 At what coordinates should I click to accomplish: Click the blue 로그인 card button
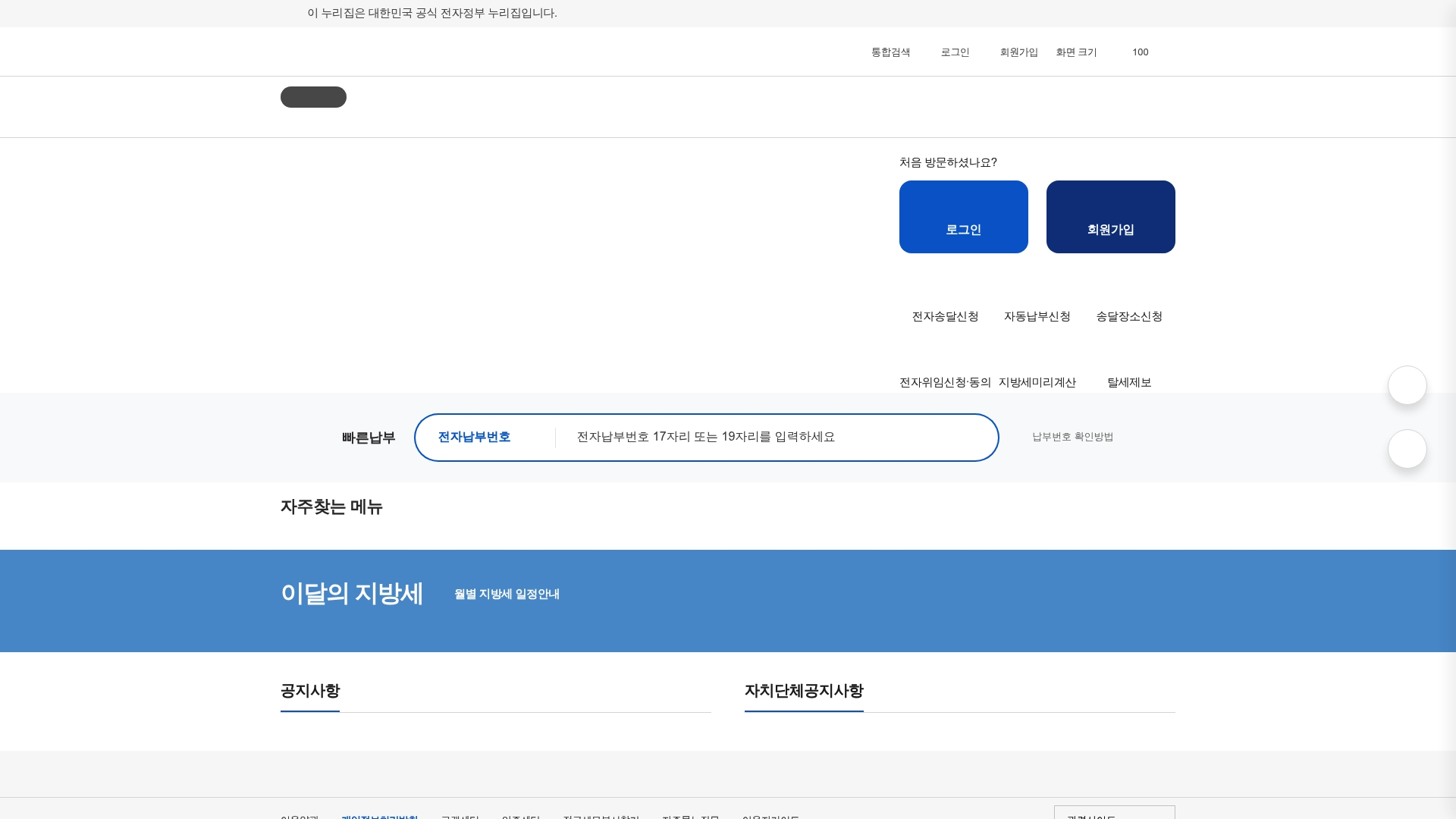coord(964,217)
